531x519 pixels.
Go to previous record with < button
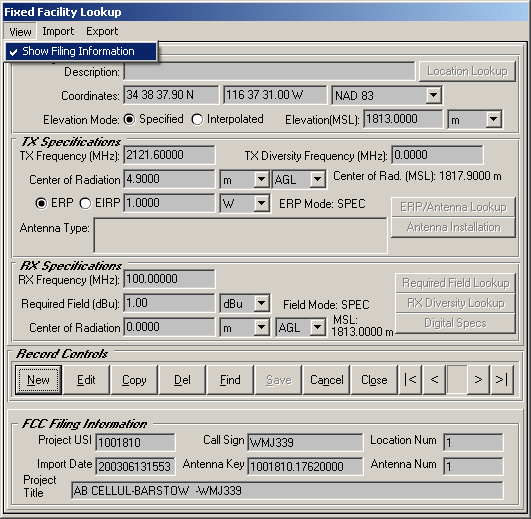(x=434, y=380)
